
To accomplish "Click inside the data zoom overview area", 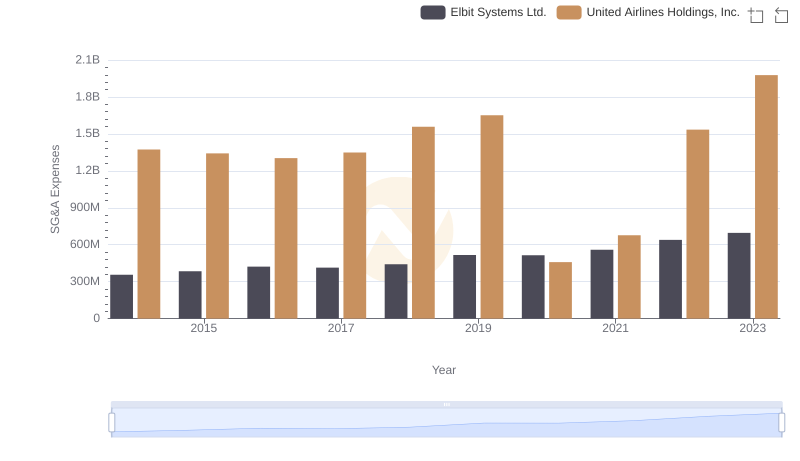I will click(x=446, y=422).
